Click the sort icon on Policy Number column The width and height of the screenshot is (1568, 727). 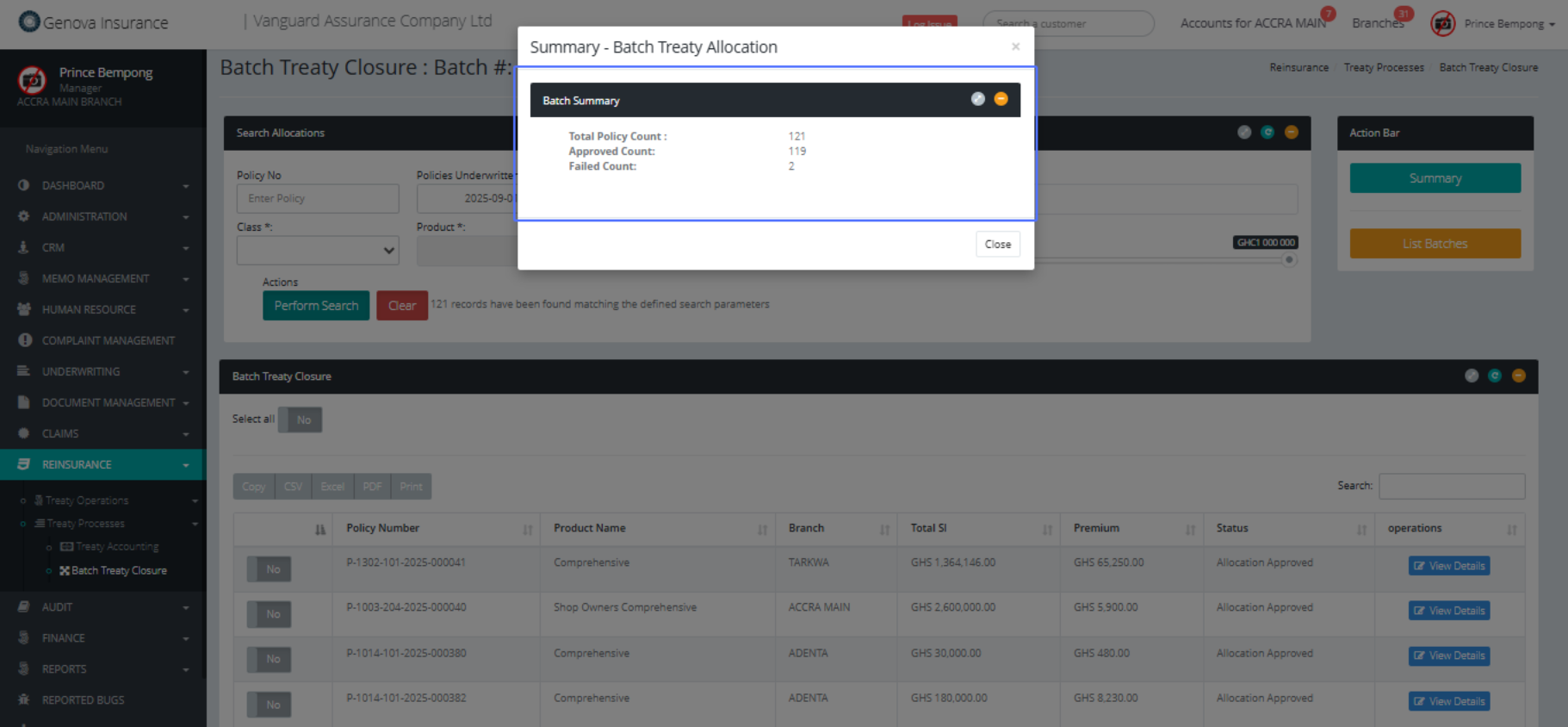pyautogui.click(x=527, y=530)
